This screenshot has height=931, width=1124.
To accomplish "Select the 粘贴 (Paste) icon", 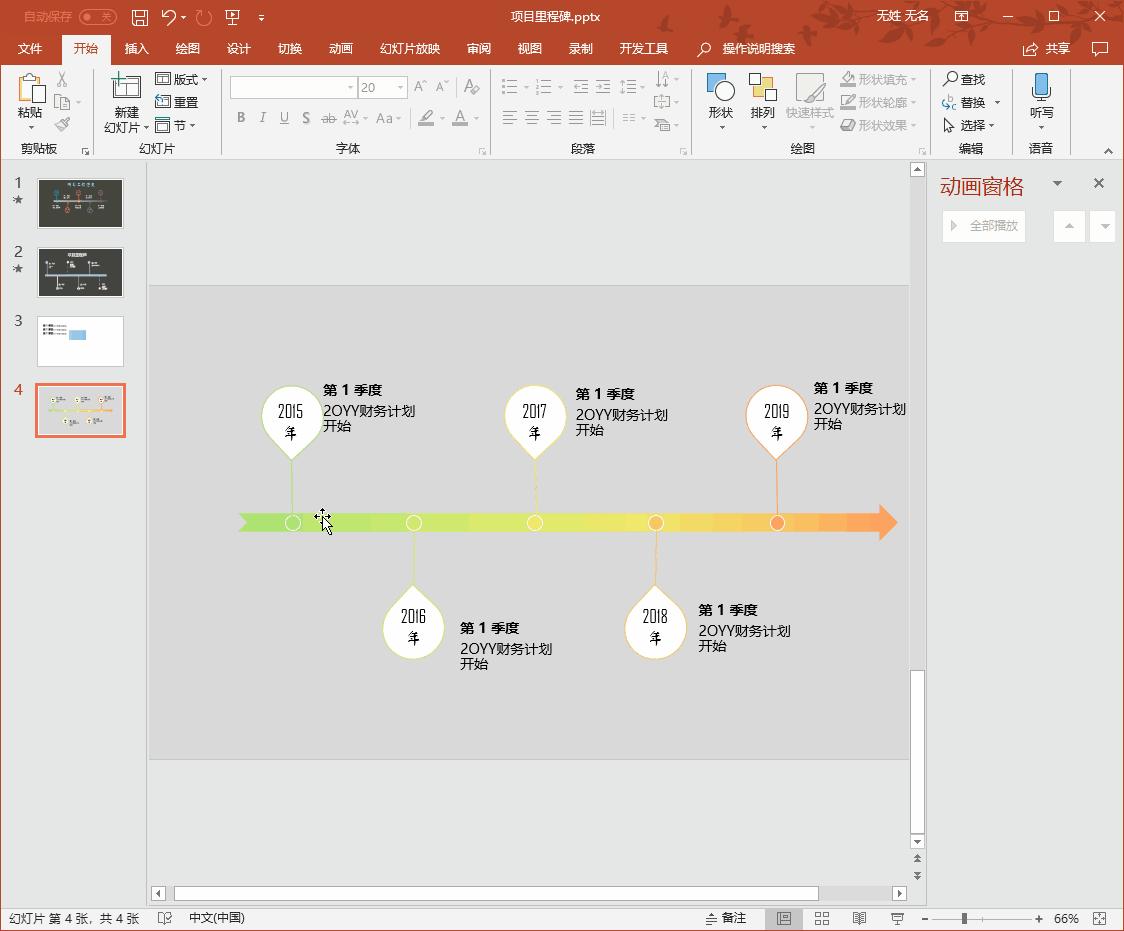I will [30, 88].
